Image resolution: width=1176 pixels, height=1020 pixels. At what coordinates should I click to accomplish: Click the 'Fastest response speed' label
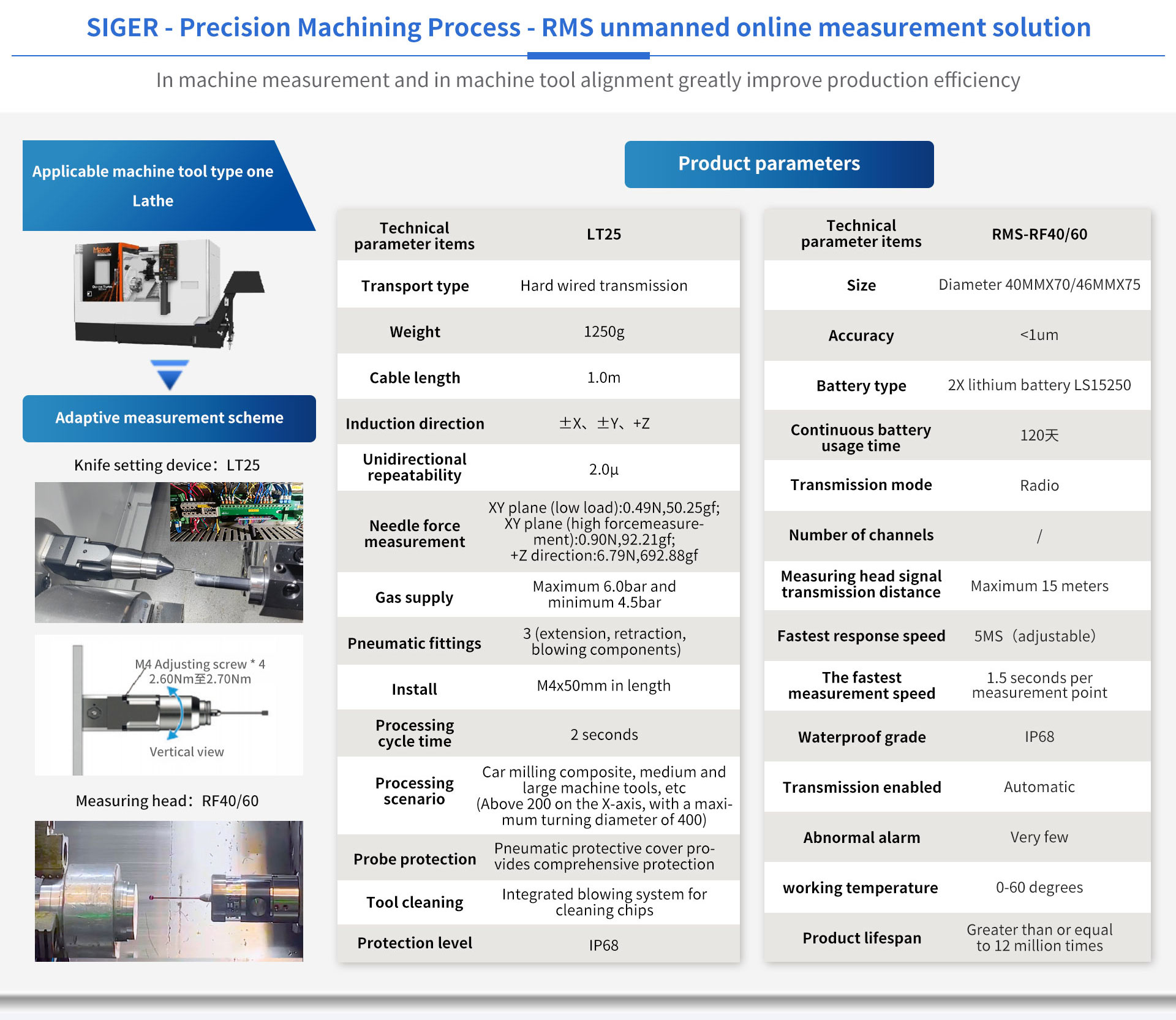tap(861, 637)
